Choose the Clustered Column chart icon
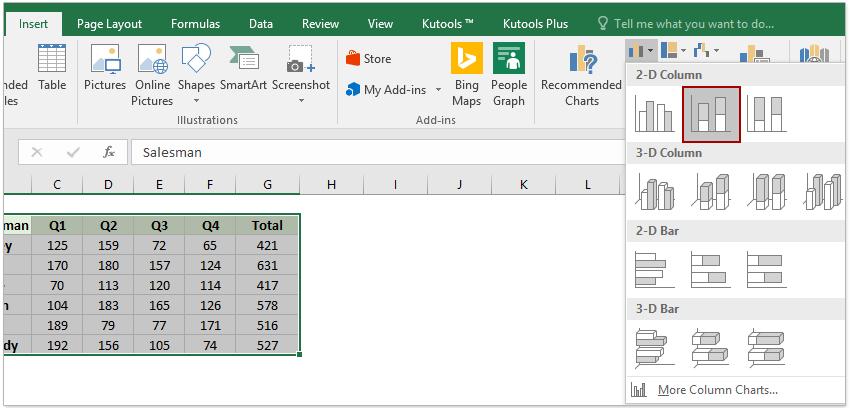The image size is (850, 408). pos(655,114)
